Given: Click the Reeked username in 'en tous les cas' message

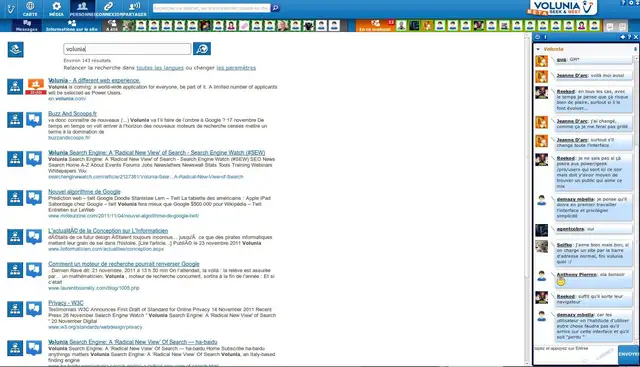Looking at the screenshot, I should tap(566, 91).
